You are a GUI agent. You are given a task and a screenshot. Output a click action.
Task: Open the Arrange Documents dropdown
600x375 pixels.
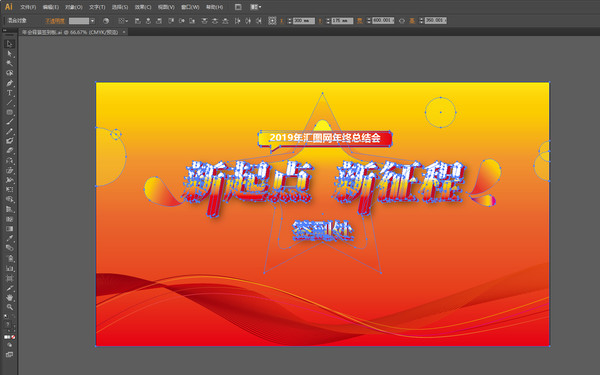pos(256,7)
